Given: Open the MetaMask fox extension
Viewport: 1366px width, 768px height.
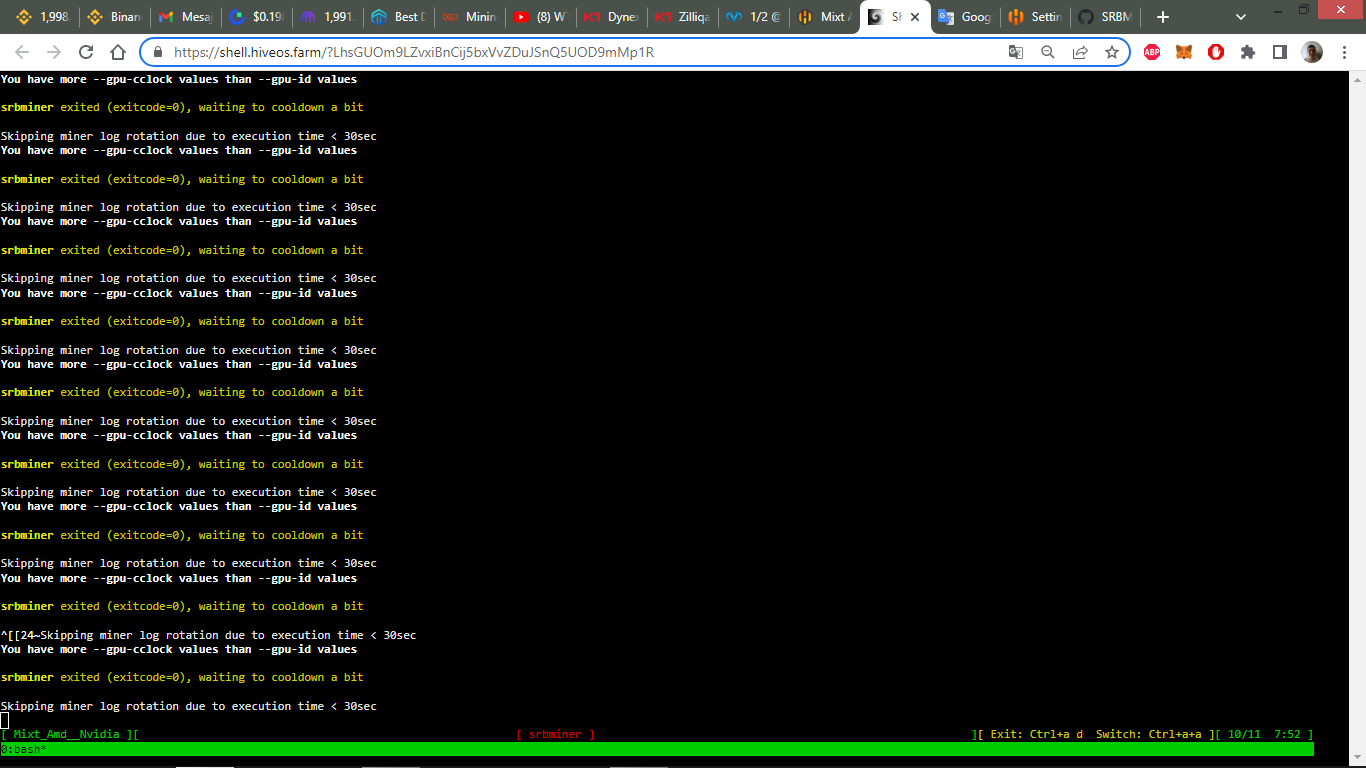Looking at the screenshot, I should tap(1183, 53).
